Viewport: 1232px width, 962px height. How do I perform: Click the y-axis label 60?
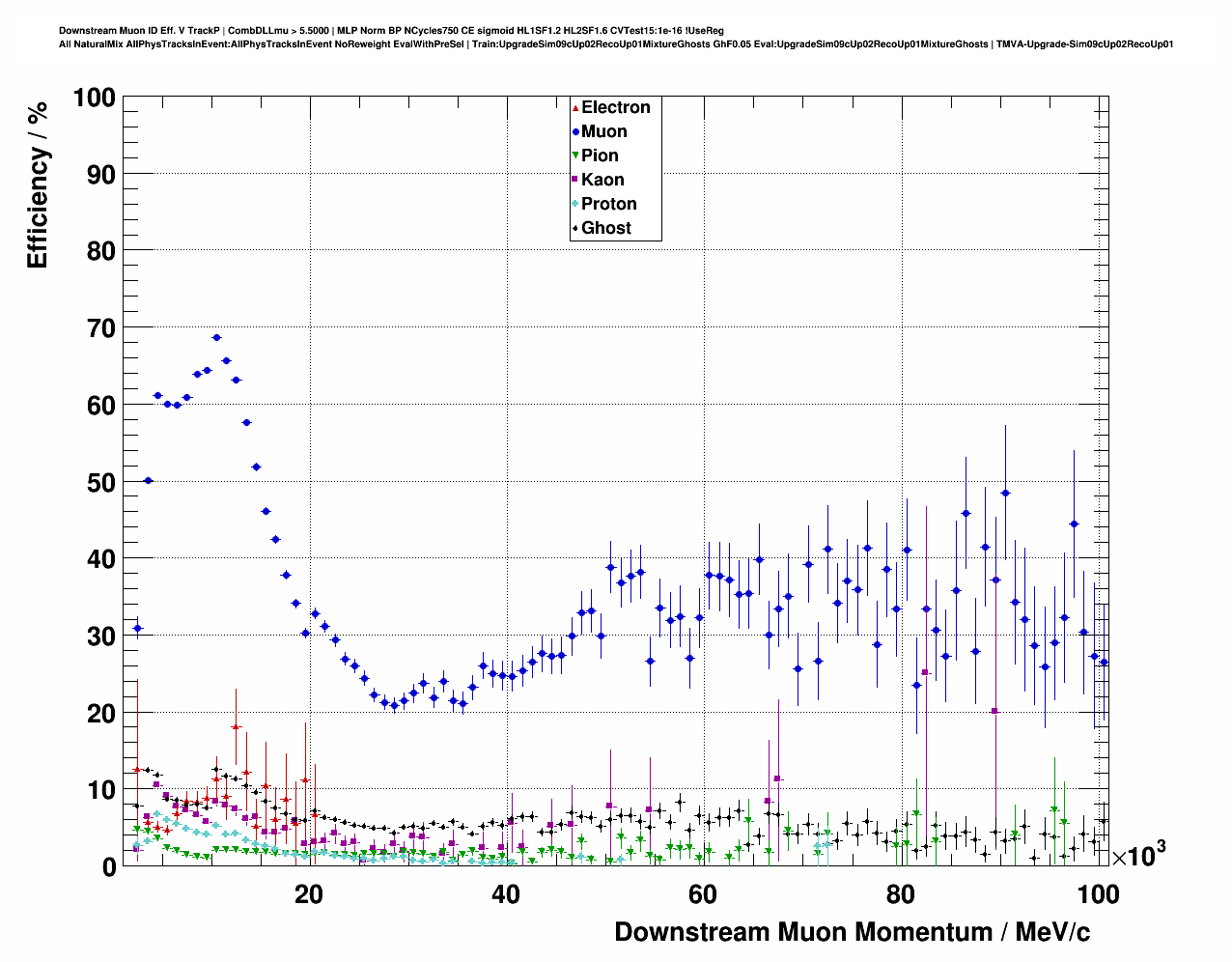pos(101,406)
